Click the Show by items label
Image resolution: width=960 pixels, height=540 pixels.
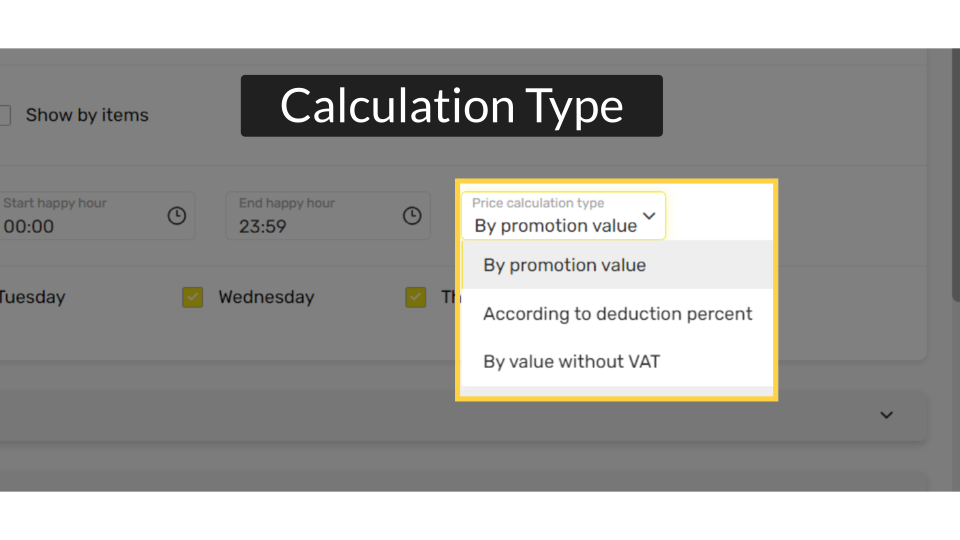click(87, 115)
